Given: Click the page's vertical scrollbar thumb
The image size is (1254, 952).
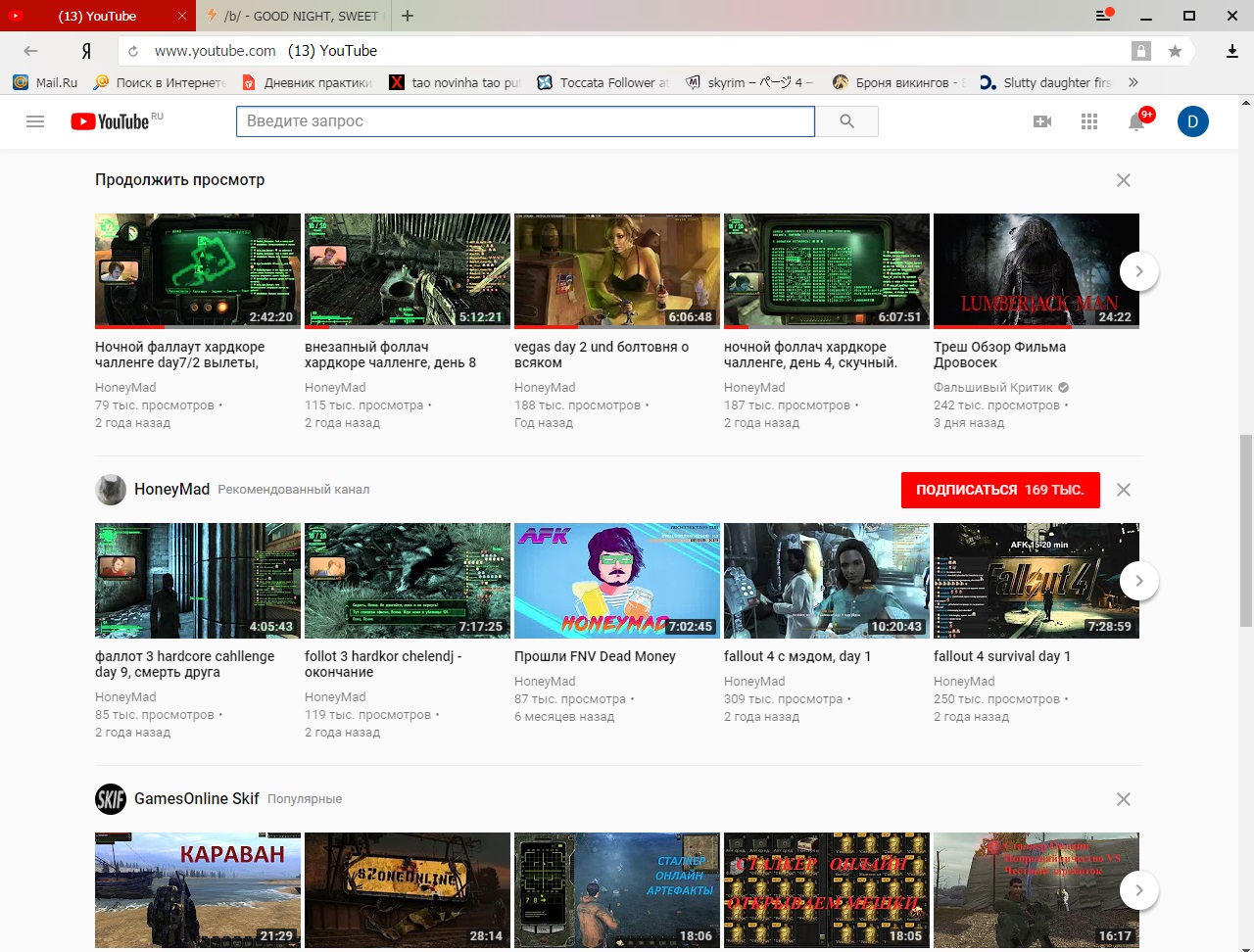Looking at the screenshot, I should click(x=1245, y=529).
